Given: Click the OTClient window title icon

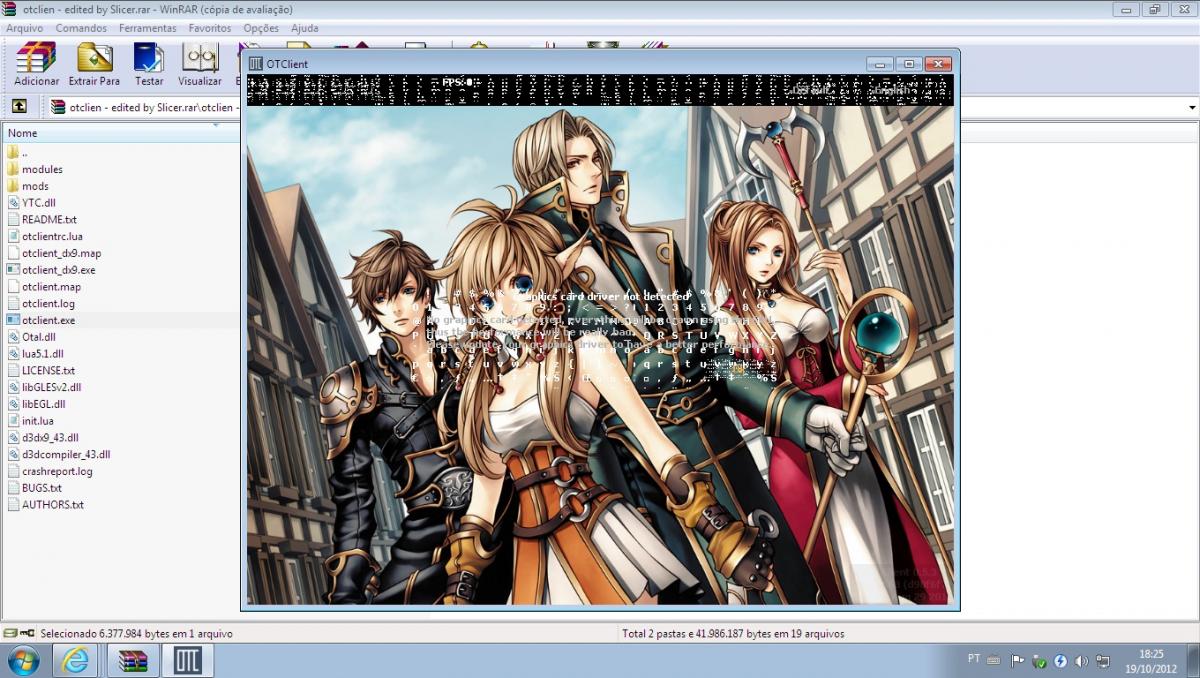Looking at the screenshot, I should click(x=256, y=64).
